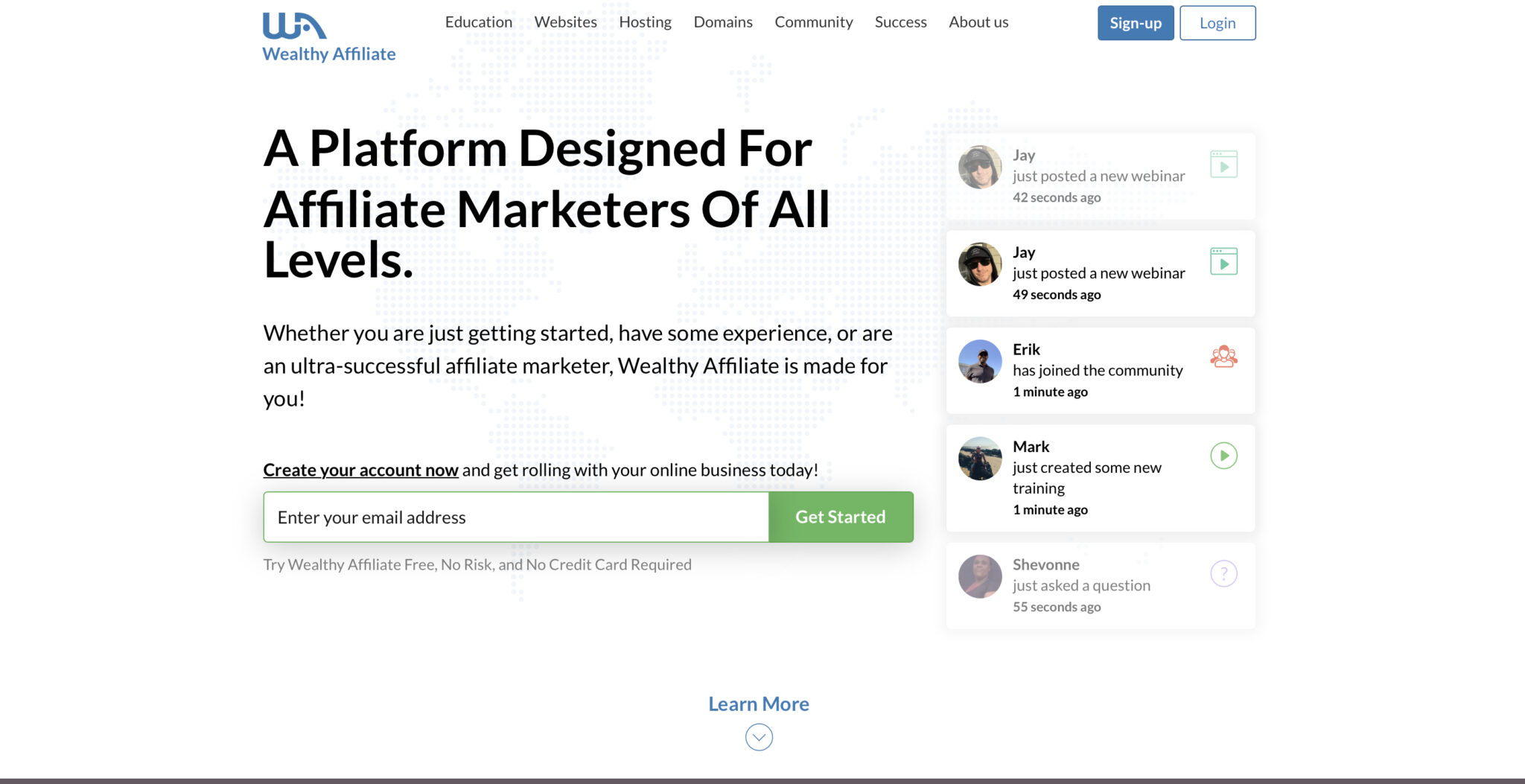Click Mark's profile avatar
Screen dimensions: 1525x784
(980, 459)
